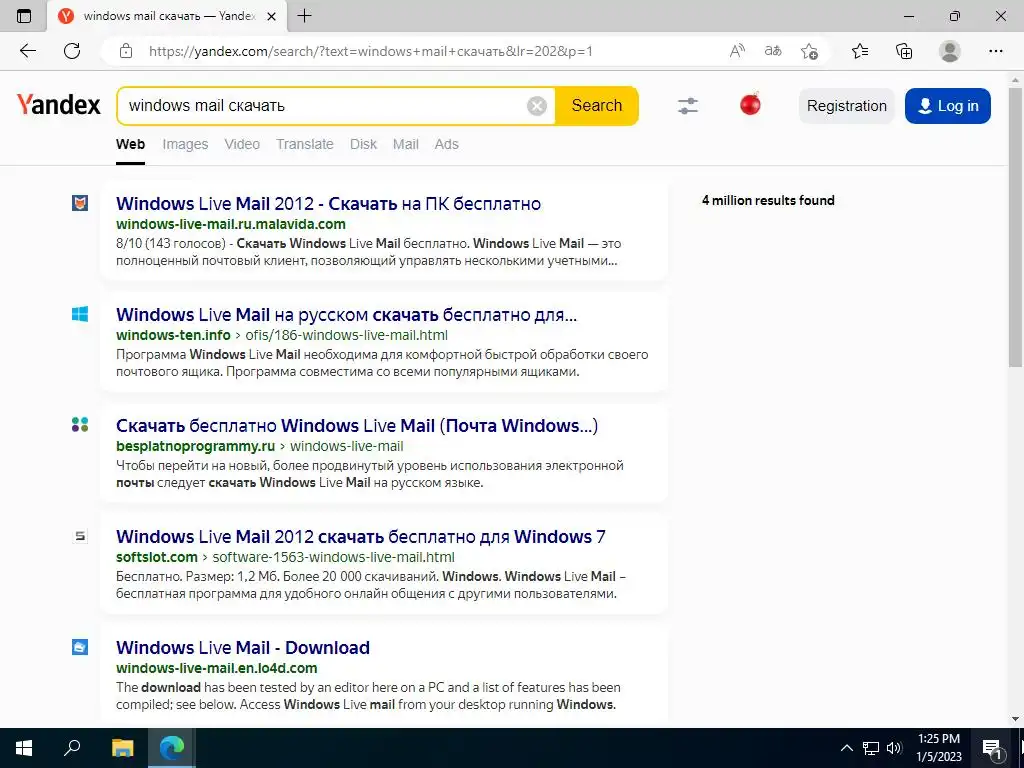Select the Web search tab
Image resolution: width=1024 pixels, height=768 pixels.
coord(131,144)
